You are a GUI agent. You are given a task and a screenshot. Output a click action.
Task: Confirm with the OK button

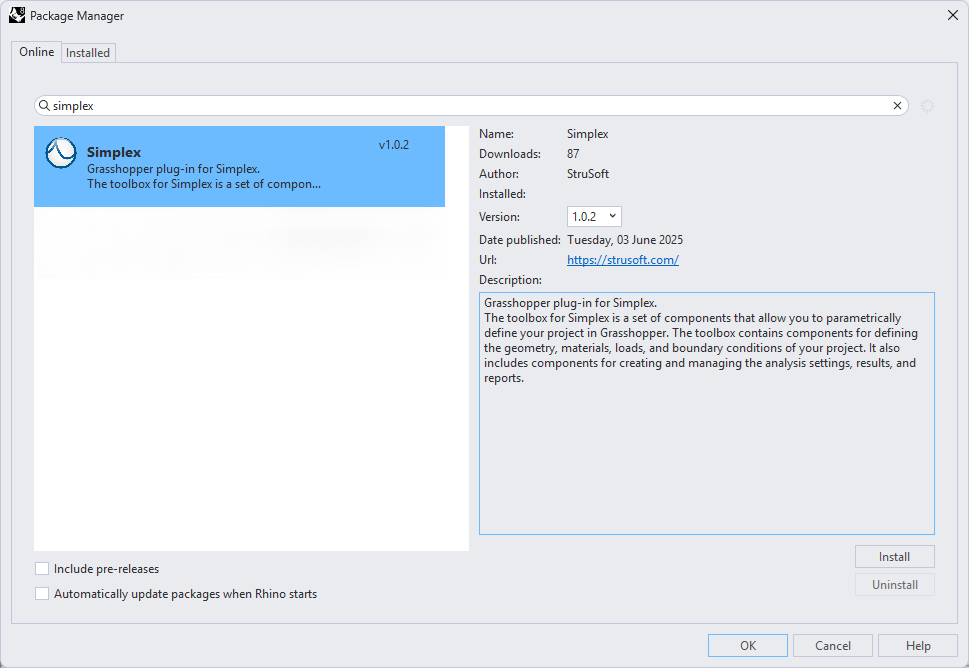tap(747, 646)
